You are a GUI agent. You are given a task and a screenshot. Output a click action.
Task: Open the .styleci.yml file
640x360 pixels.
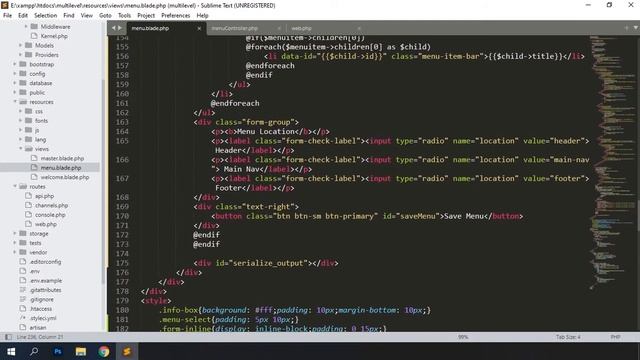point(43,318)
